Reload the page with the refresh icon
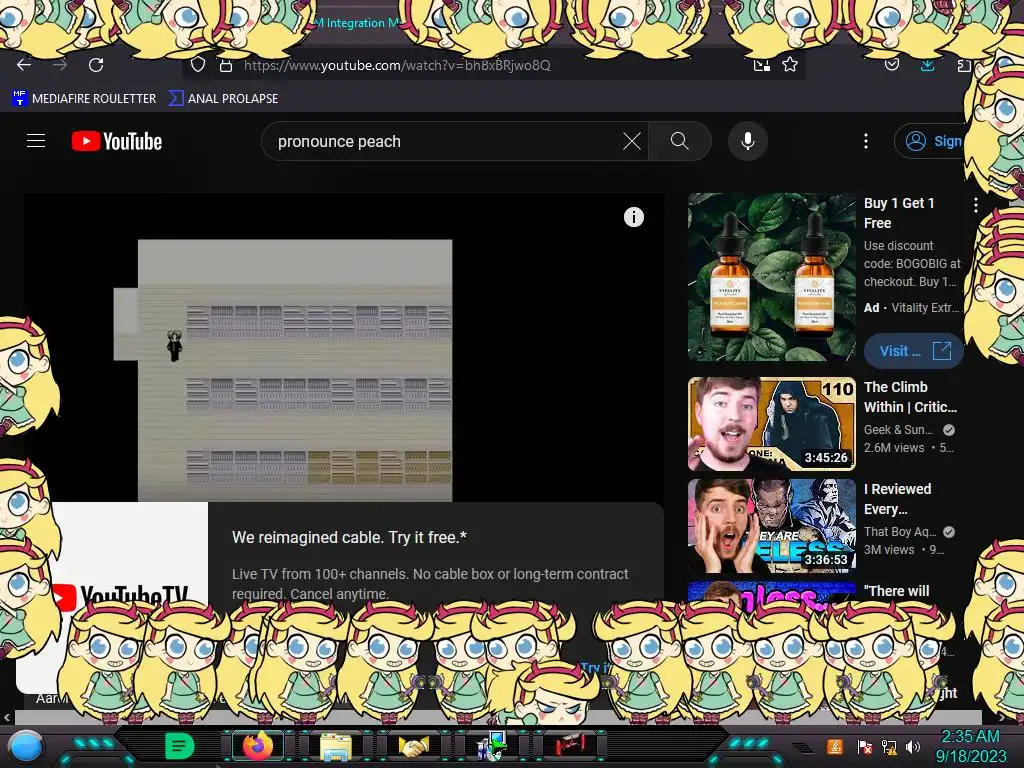 [96, 65]
